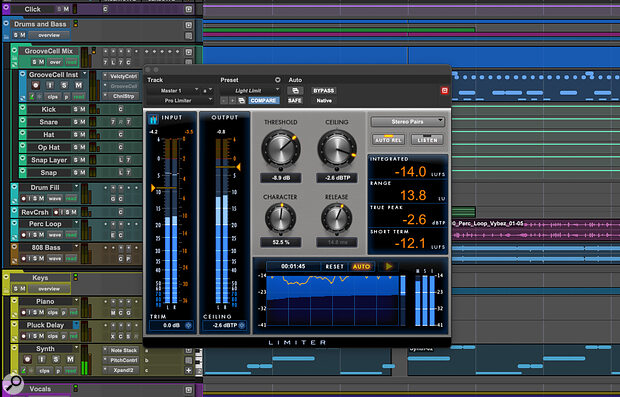Mute the Click track

(x=66, y=9)
